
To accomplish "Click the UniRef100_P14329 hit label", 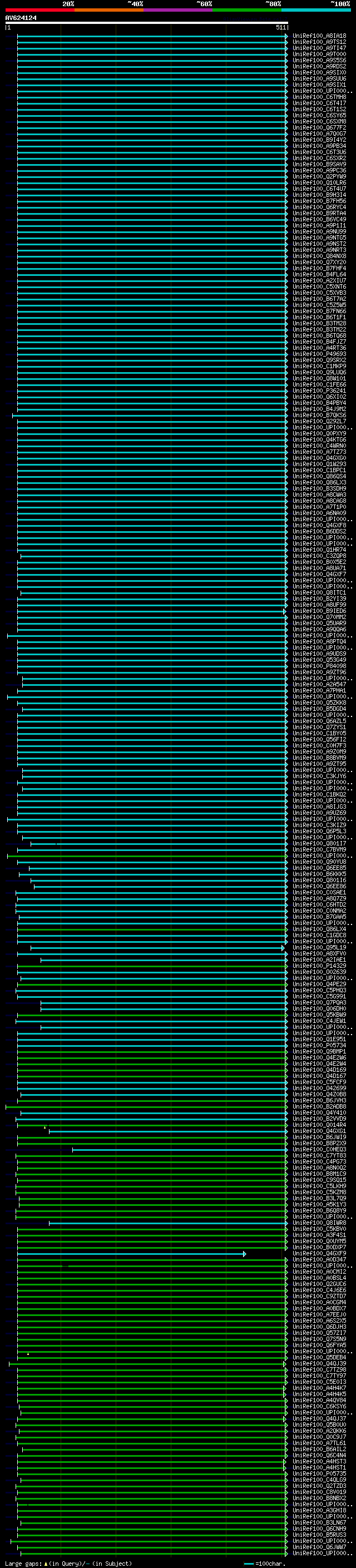I will coord(319,966).
